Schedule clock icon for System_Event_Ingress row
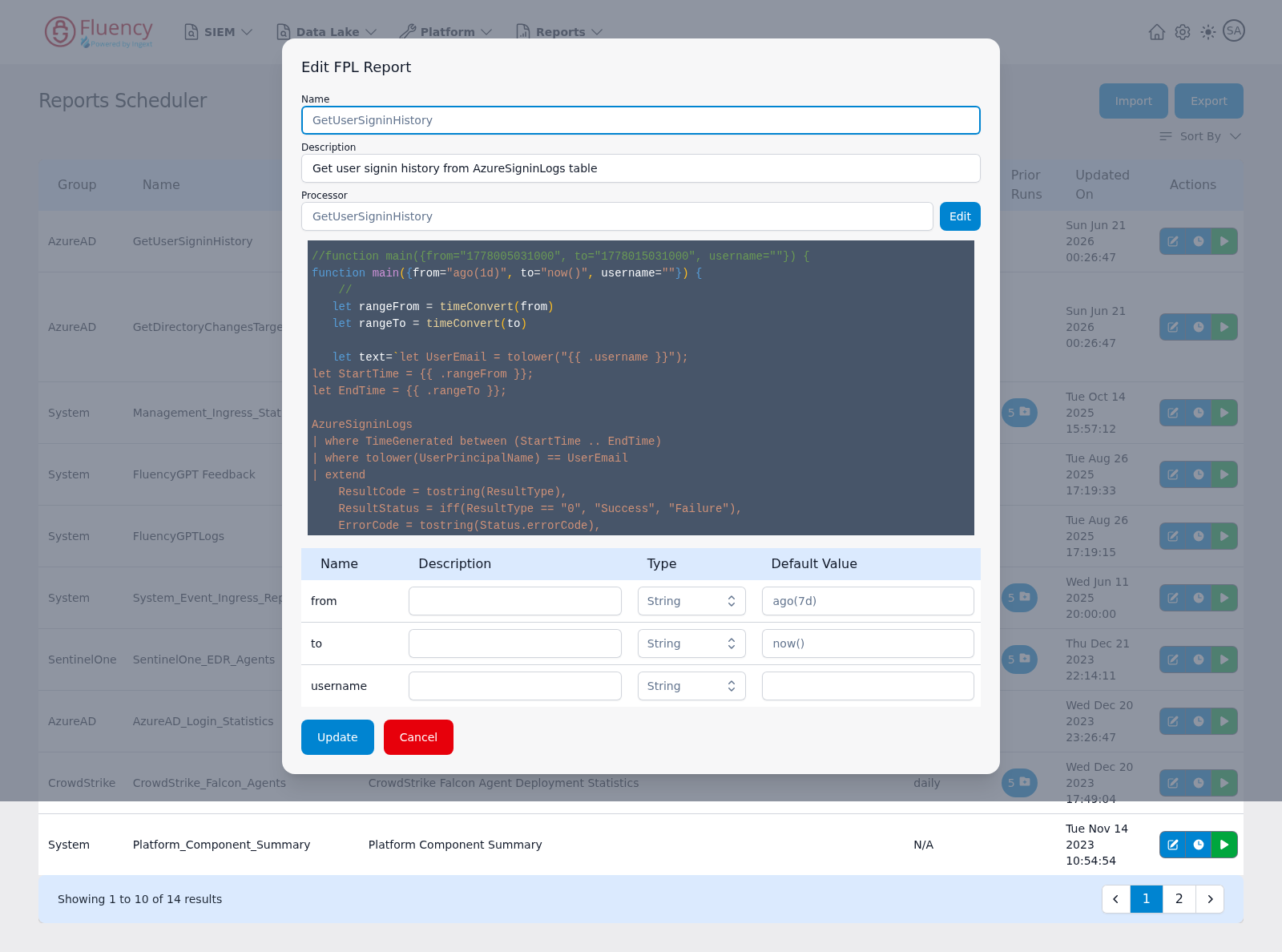The image size is (1282, 952). point(1199,598)
